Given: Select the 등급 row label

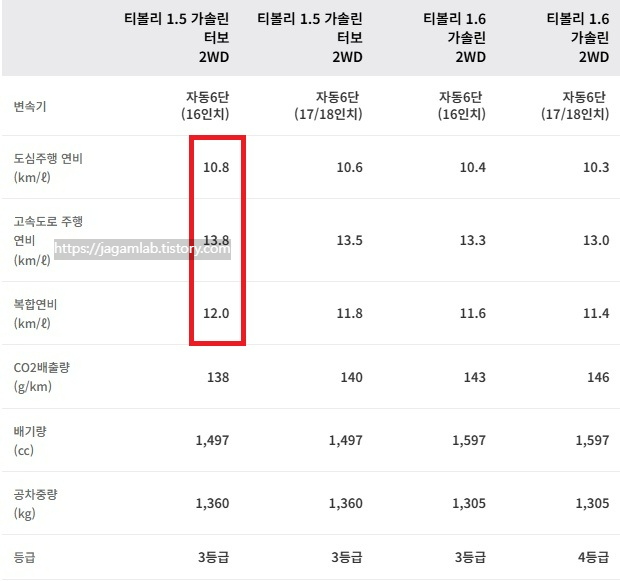Looking at the screenshot, I should click(25, 558).
